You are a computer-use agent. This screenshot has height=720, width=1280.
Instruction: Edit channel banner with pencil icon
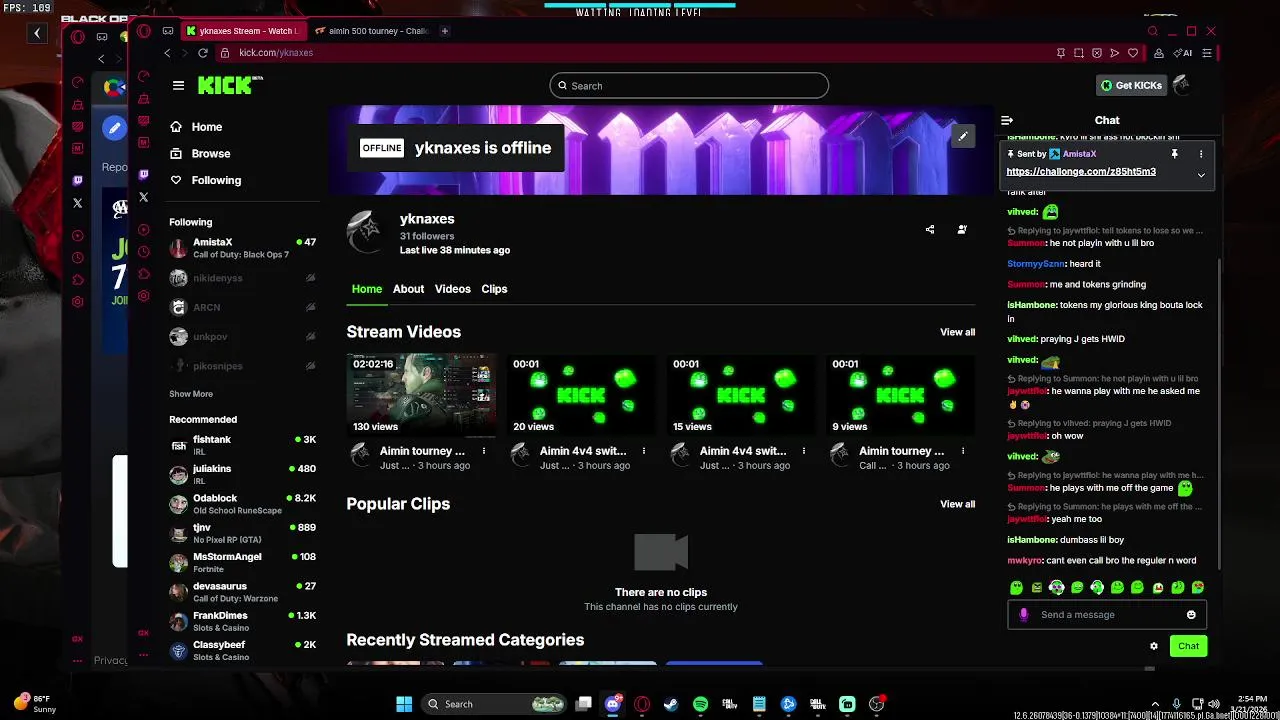pos(962,137)
